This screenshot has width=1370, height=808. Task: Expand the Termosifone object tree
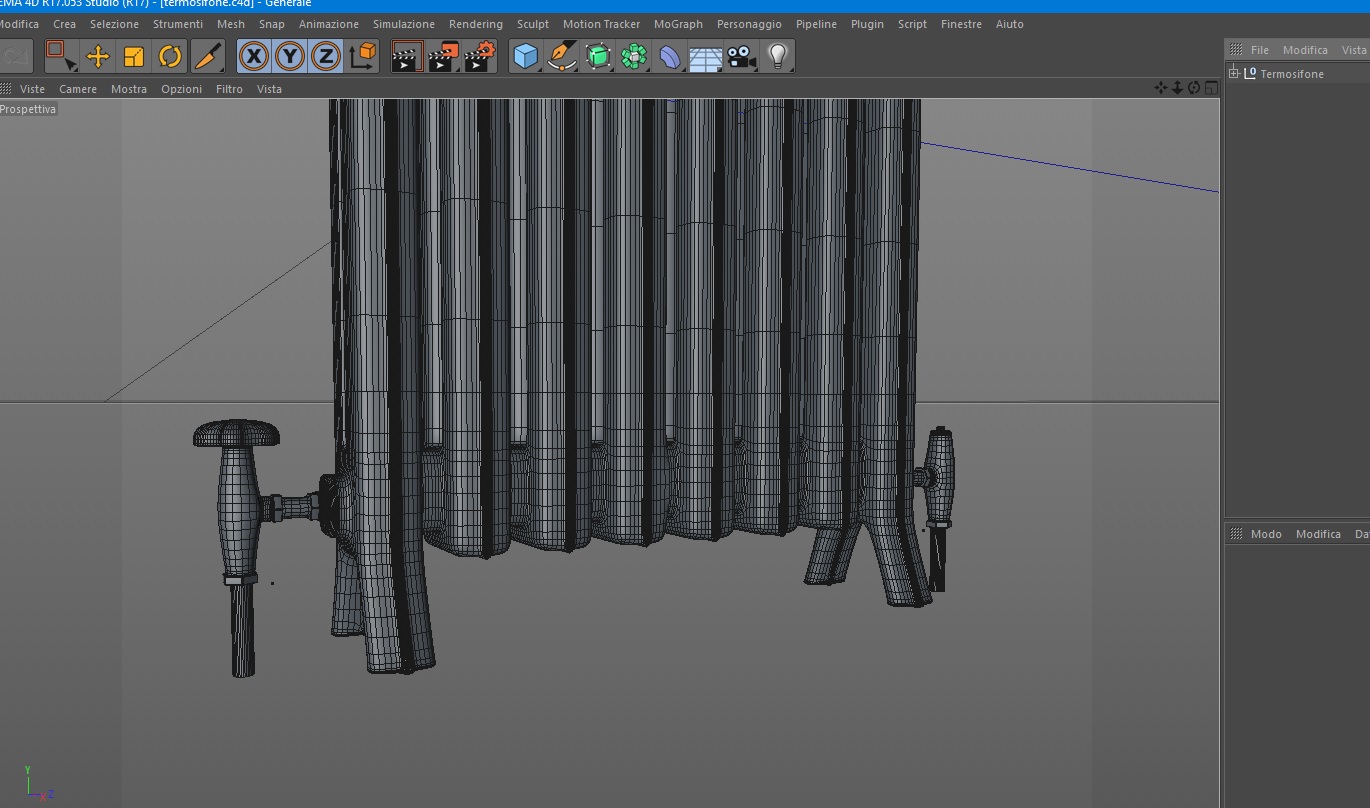tap(1234, 73)
